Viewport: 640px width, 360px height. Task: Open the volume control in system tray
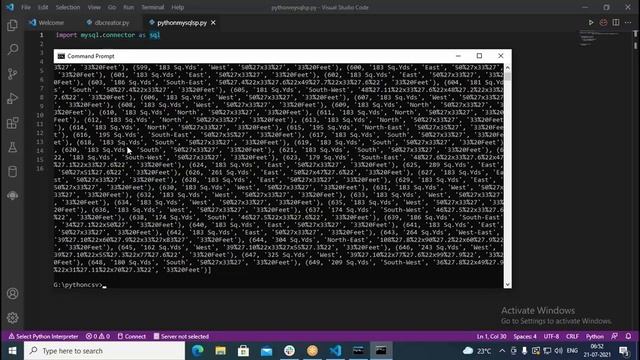pos(558,351)
